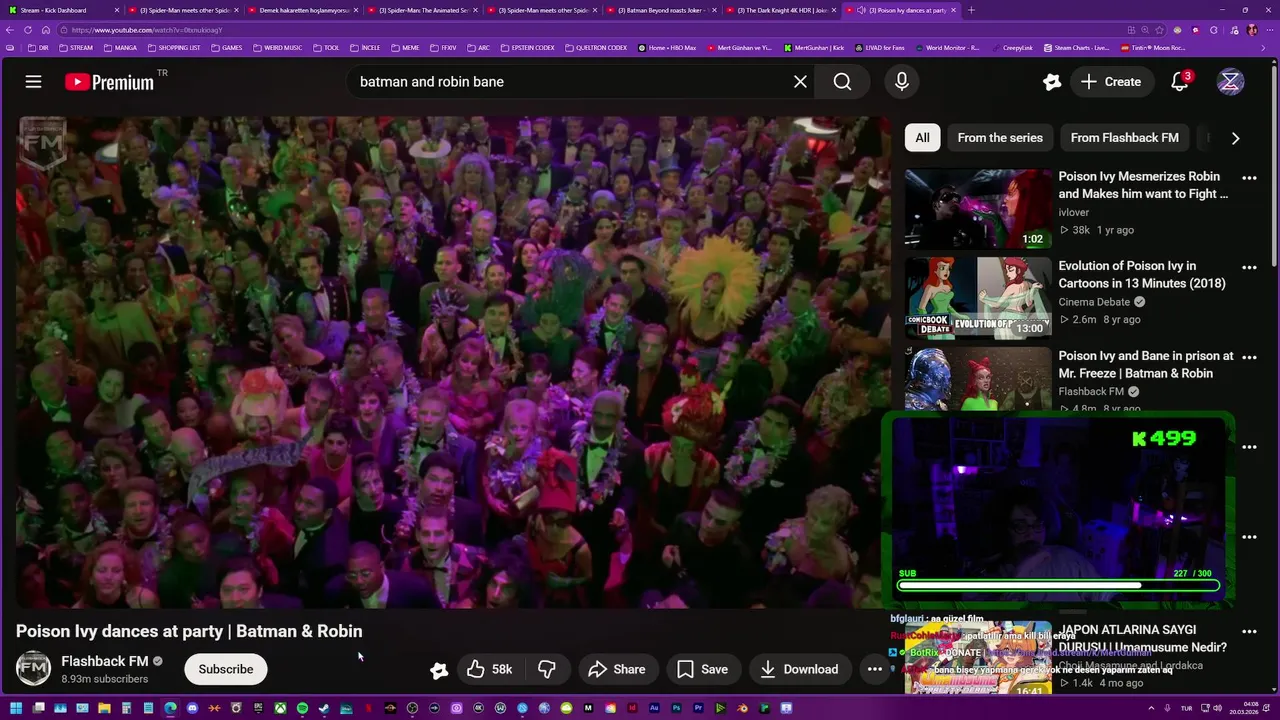Open options menu for Poison Ivy Mesmerizes Robin video
The height and width of the screenshot is (720, 1280).
(x=1249, y=178)
